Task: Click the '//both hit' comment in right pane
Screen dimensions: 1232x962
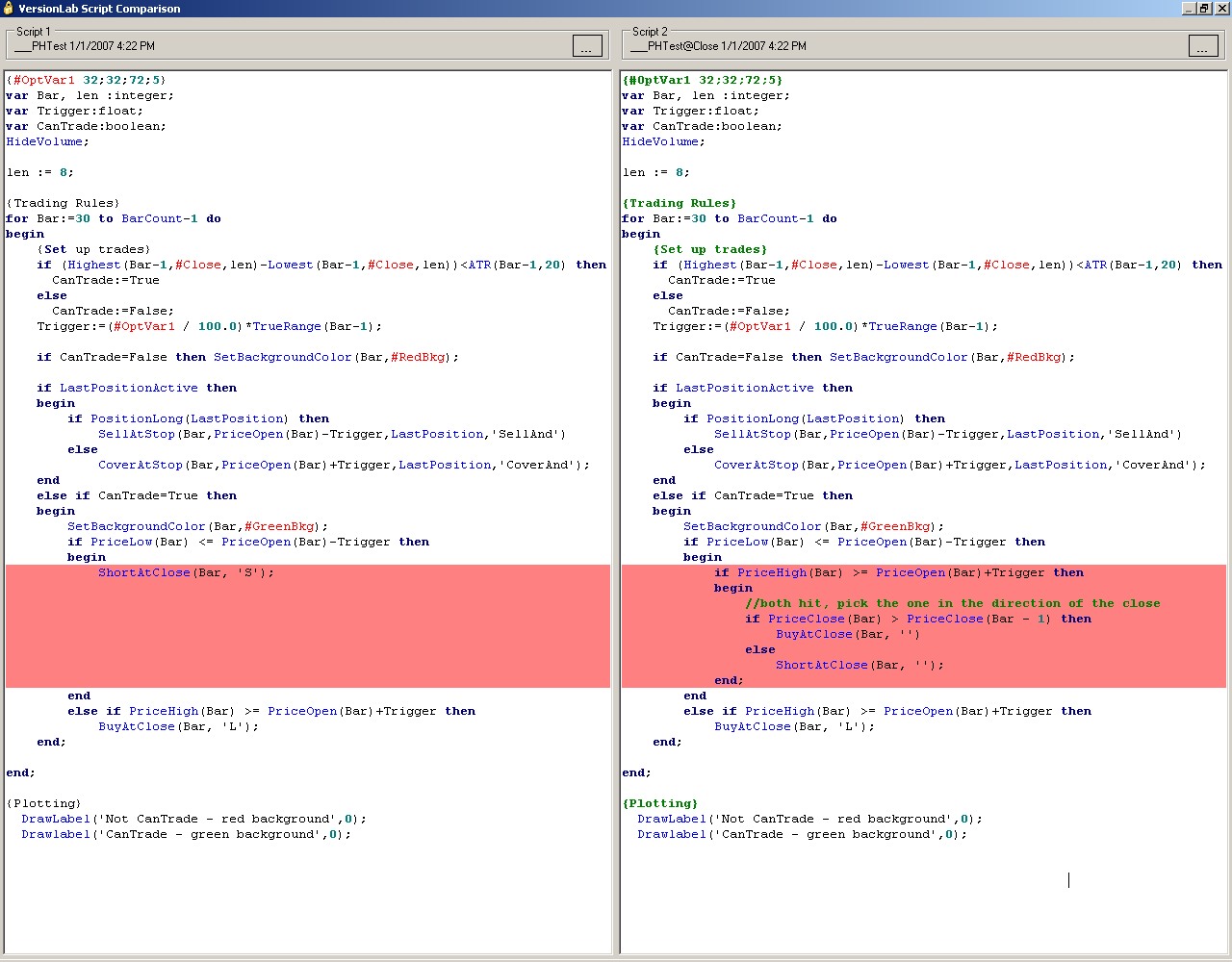Action: coord(951,603)
